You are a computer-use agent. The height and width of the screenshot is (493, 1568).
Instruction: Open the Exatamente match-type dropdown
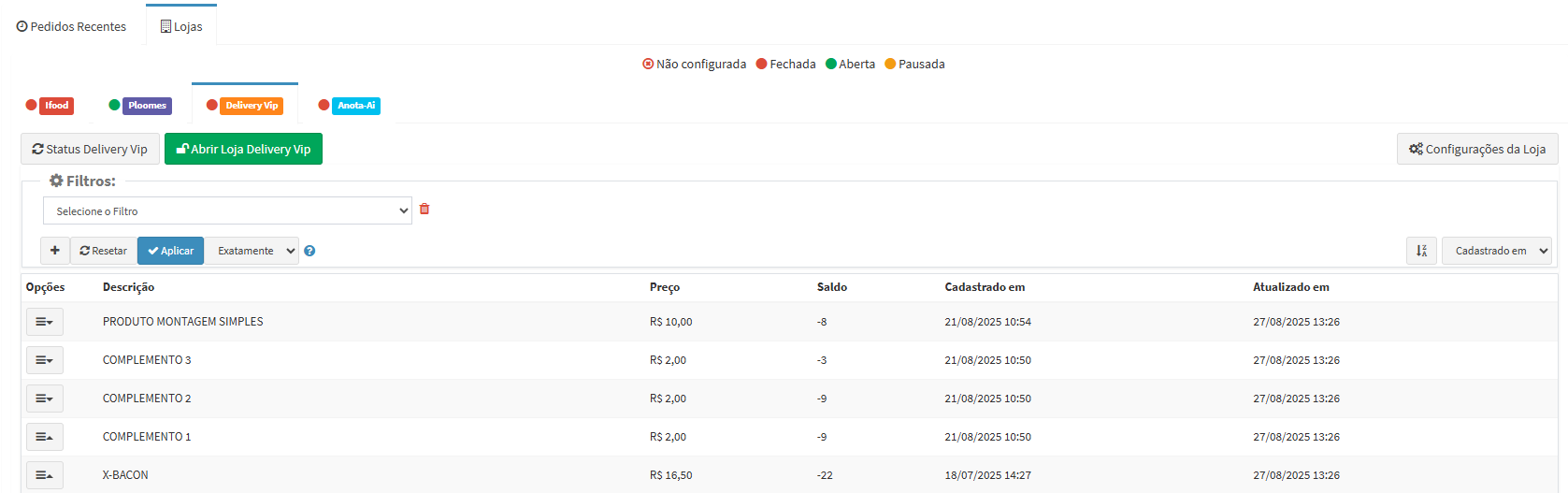(x=252, y=251)
